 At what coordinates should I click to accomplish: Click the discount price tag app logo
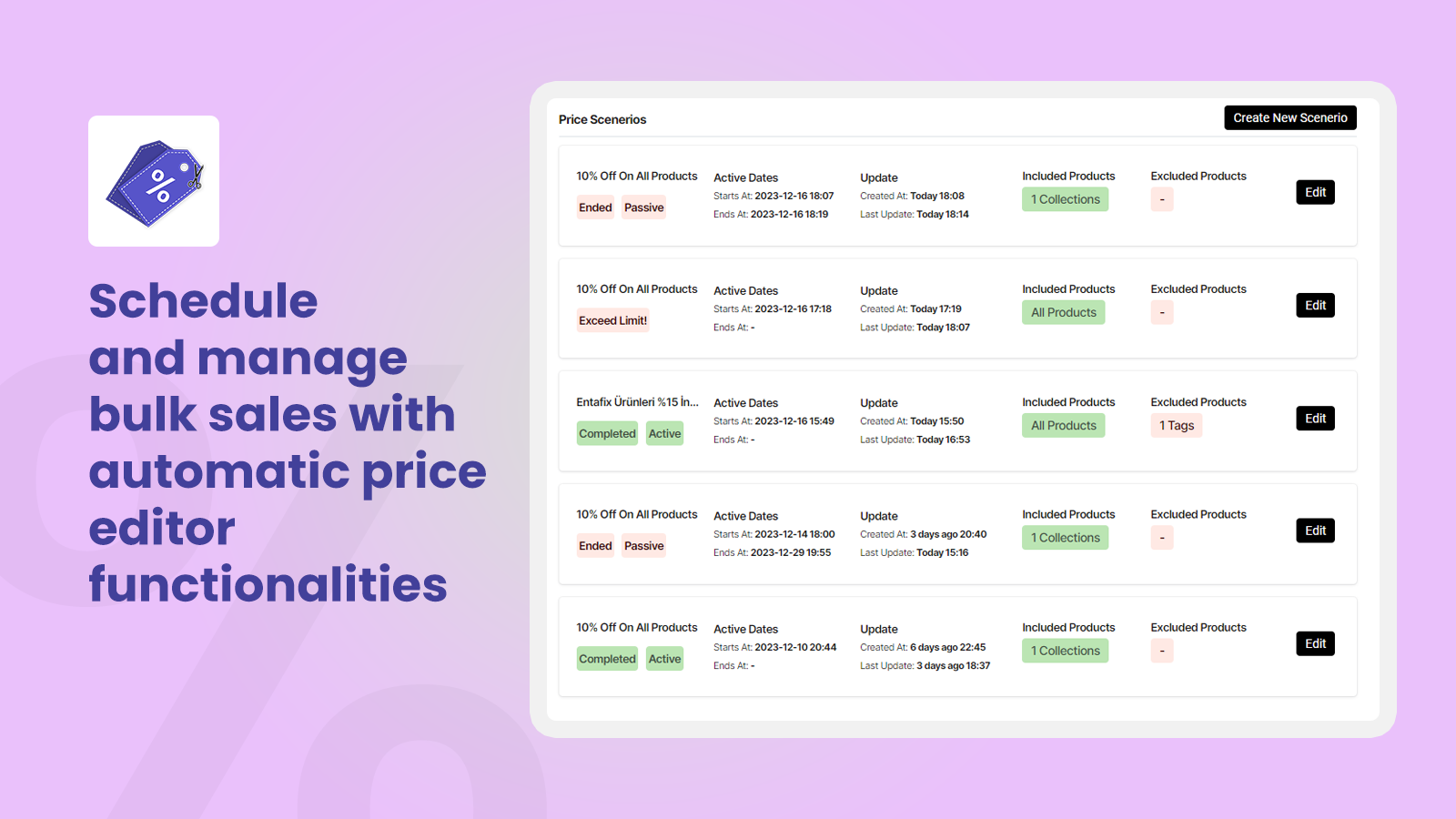pos(154,181)
